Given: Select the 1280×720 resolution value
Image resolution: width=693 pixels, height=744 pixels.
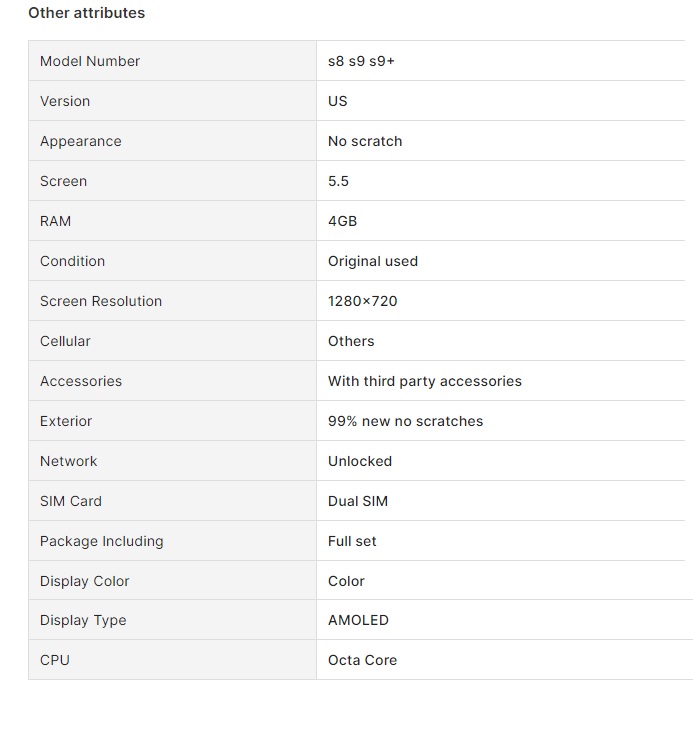Looking at the screenshot, I should coord(362,301).
